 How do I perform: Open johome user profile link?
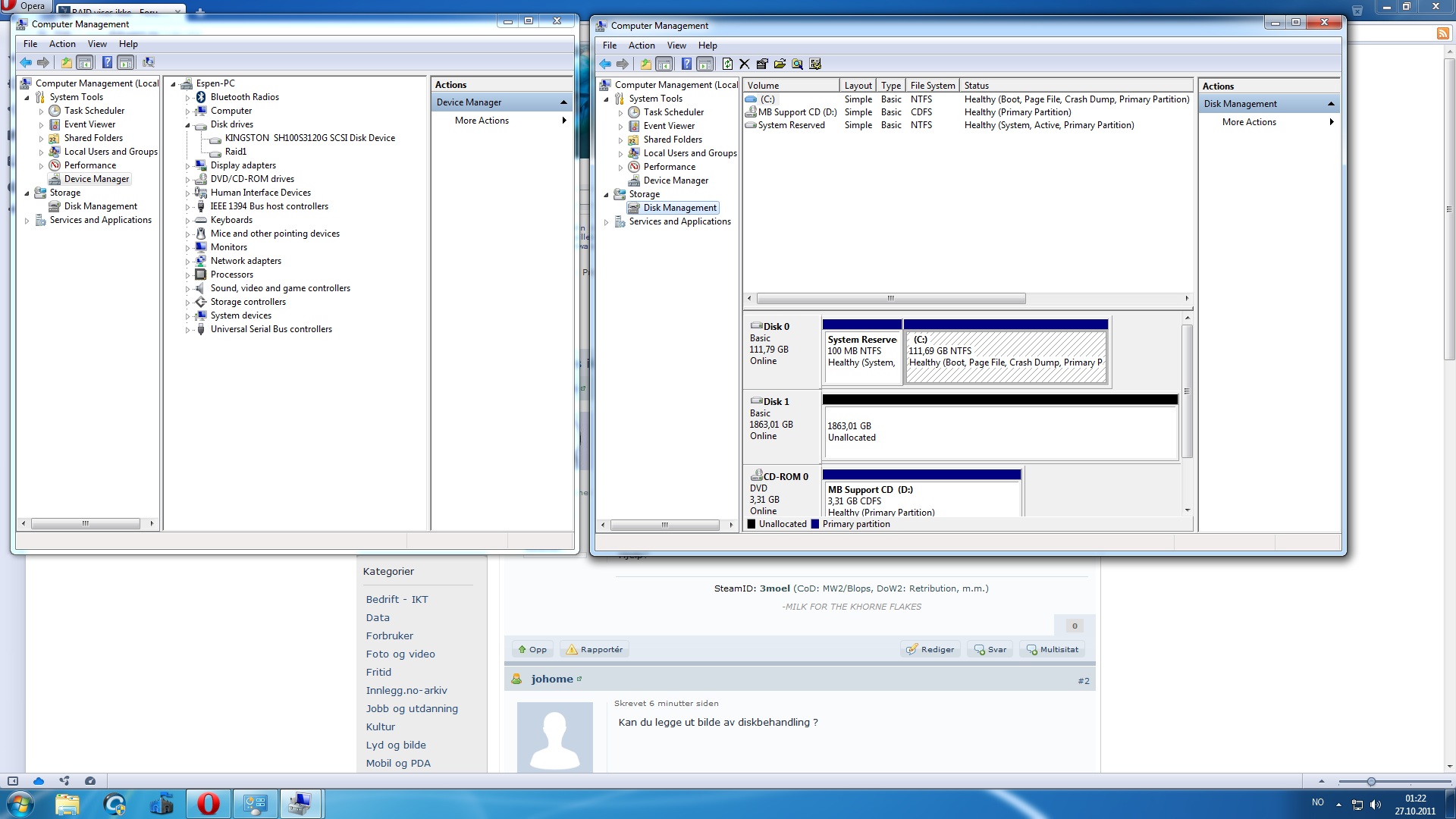coord(551,679)
